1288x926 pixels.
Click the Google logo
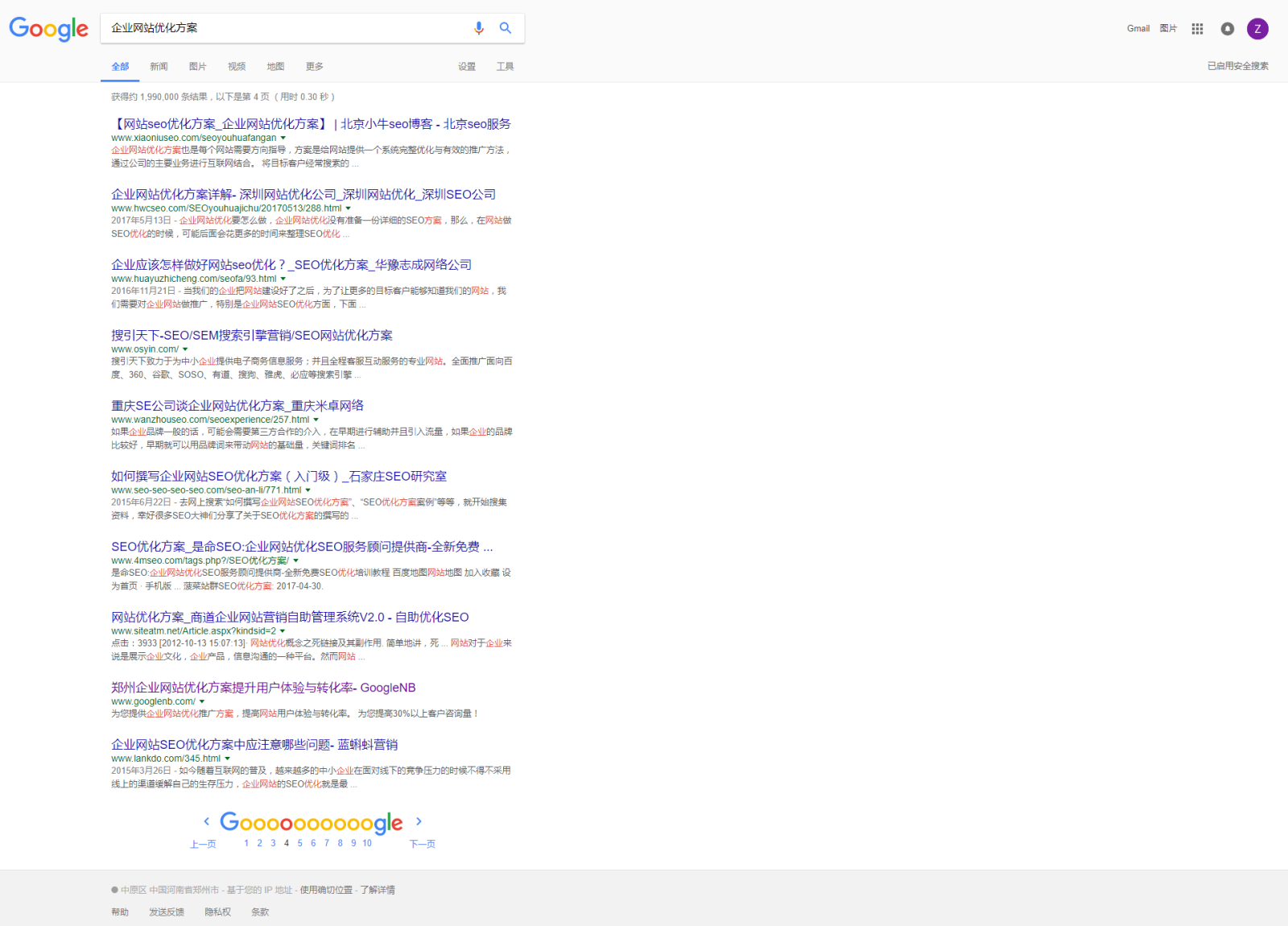pos(48,29)
